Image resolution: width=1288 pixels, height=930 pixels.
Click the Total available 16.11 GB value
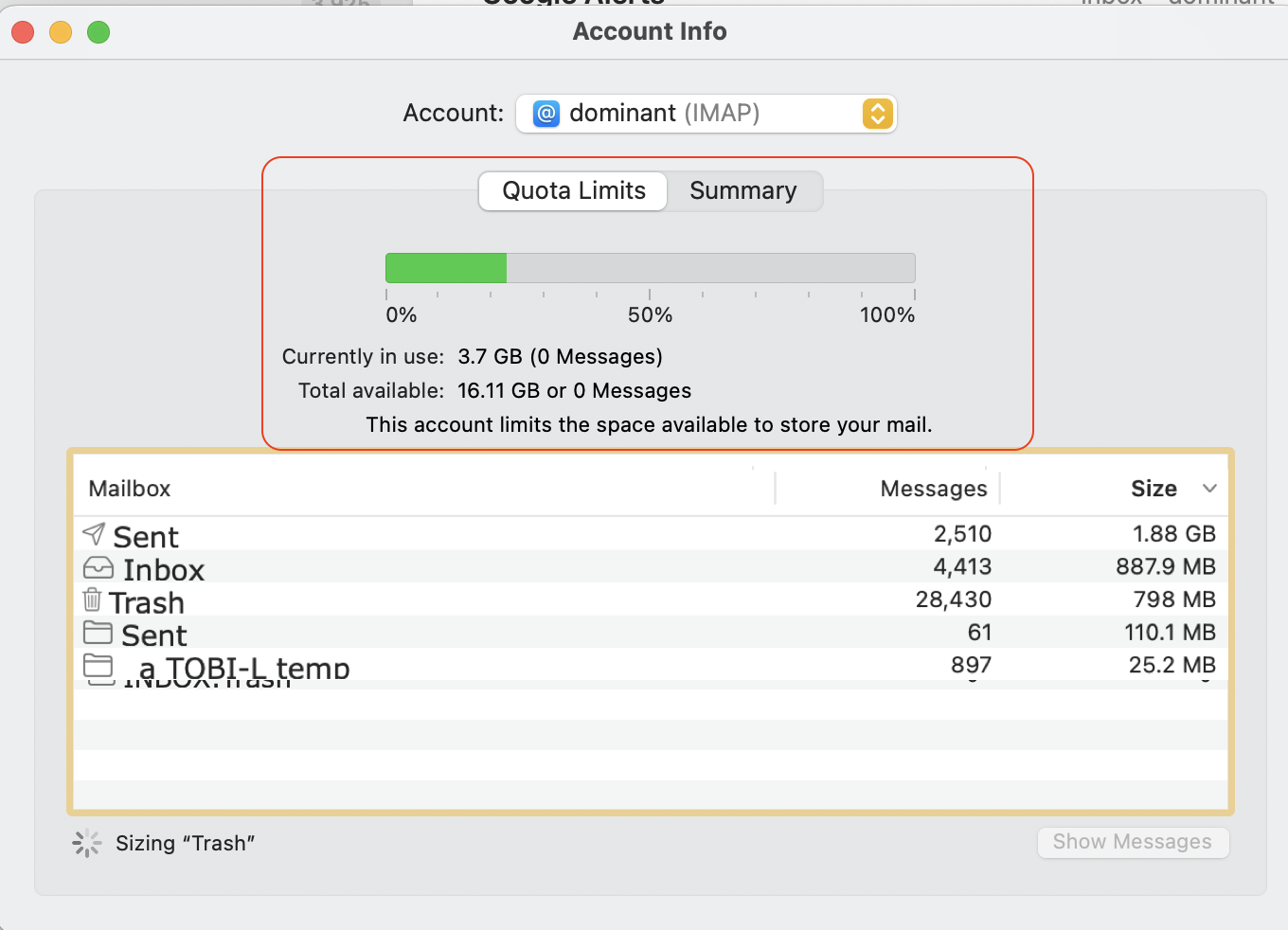(x=574, y=390)
